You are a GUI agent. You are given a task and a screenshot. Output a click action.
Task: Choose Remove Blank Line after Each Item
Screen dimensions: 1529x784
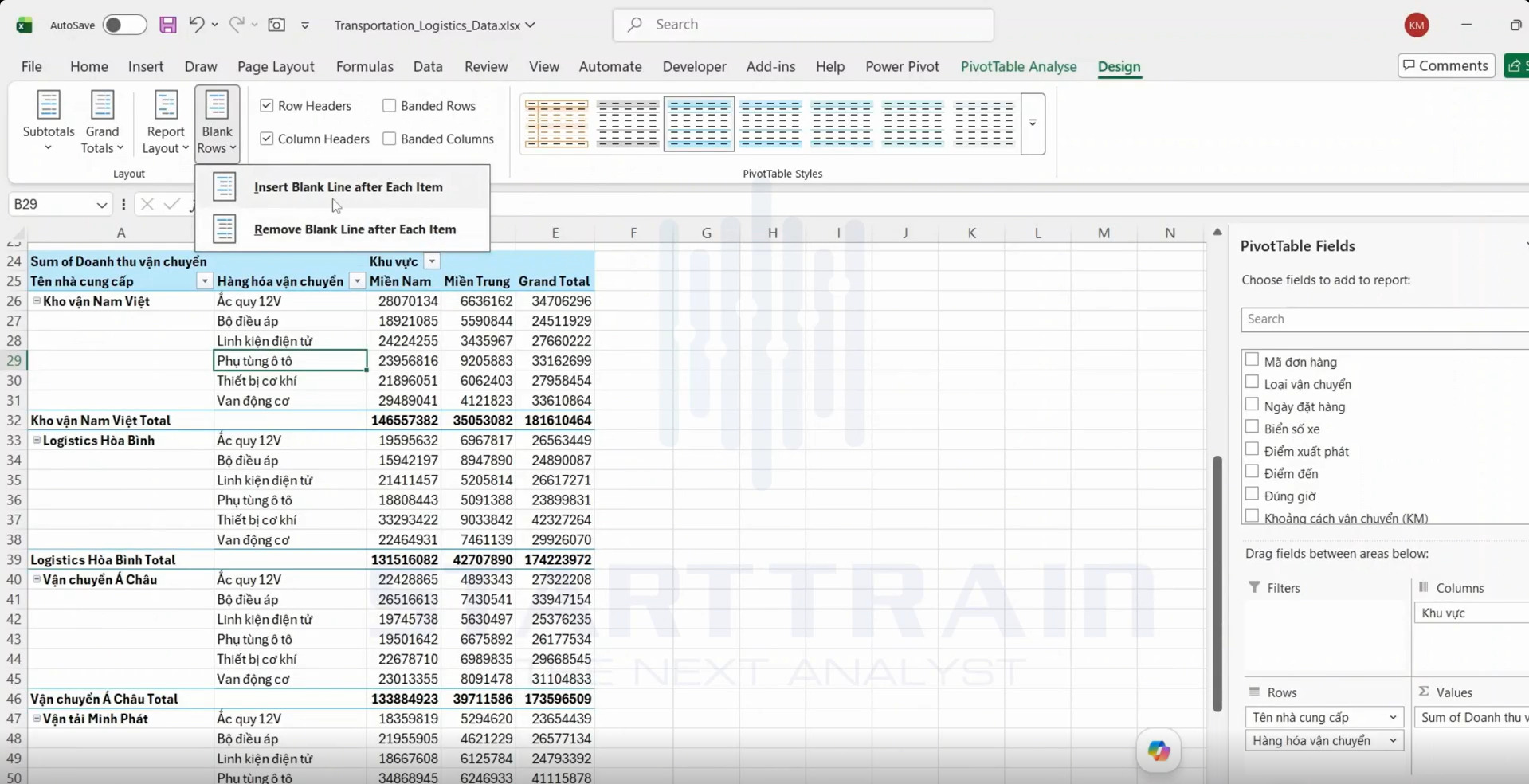(343, 229)
